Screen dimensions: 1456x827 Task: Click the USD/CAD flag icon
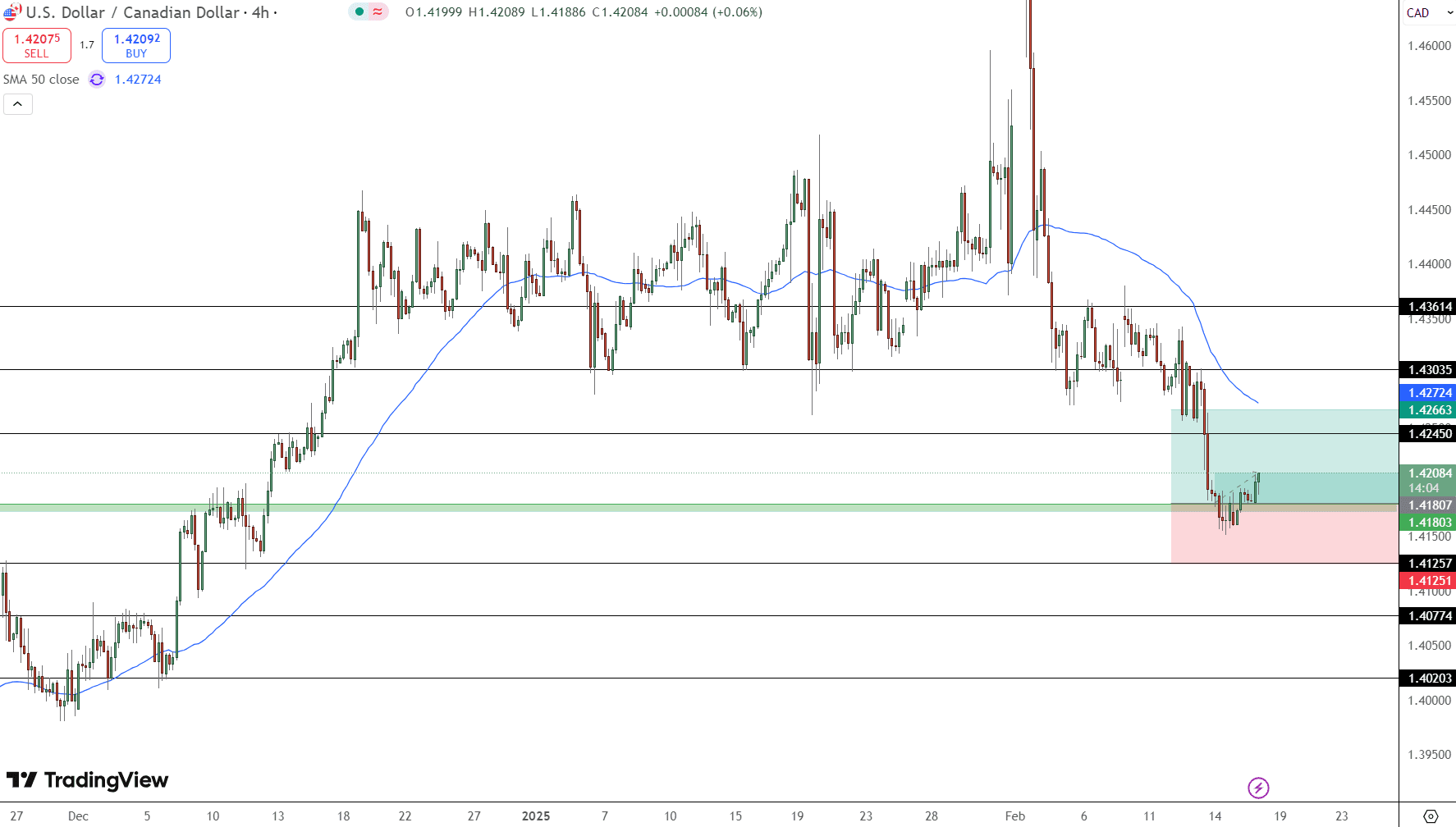click(x=11, y=12)
